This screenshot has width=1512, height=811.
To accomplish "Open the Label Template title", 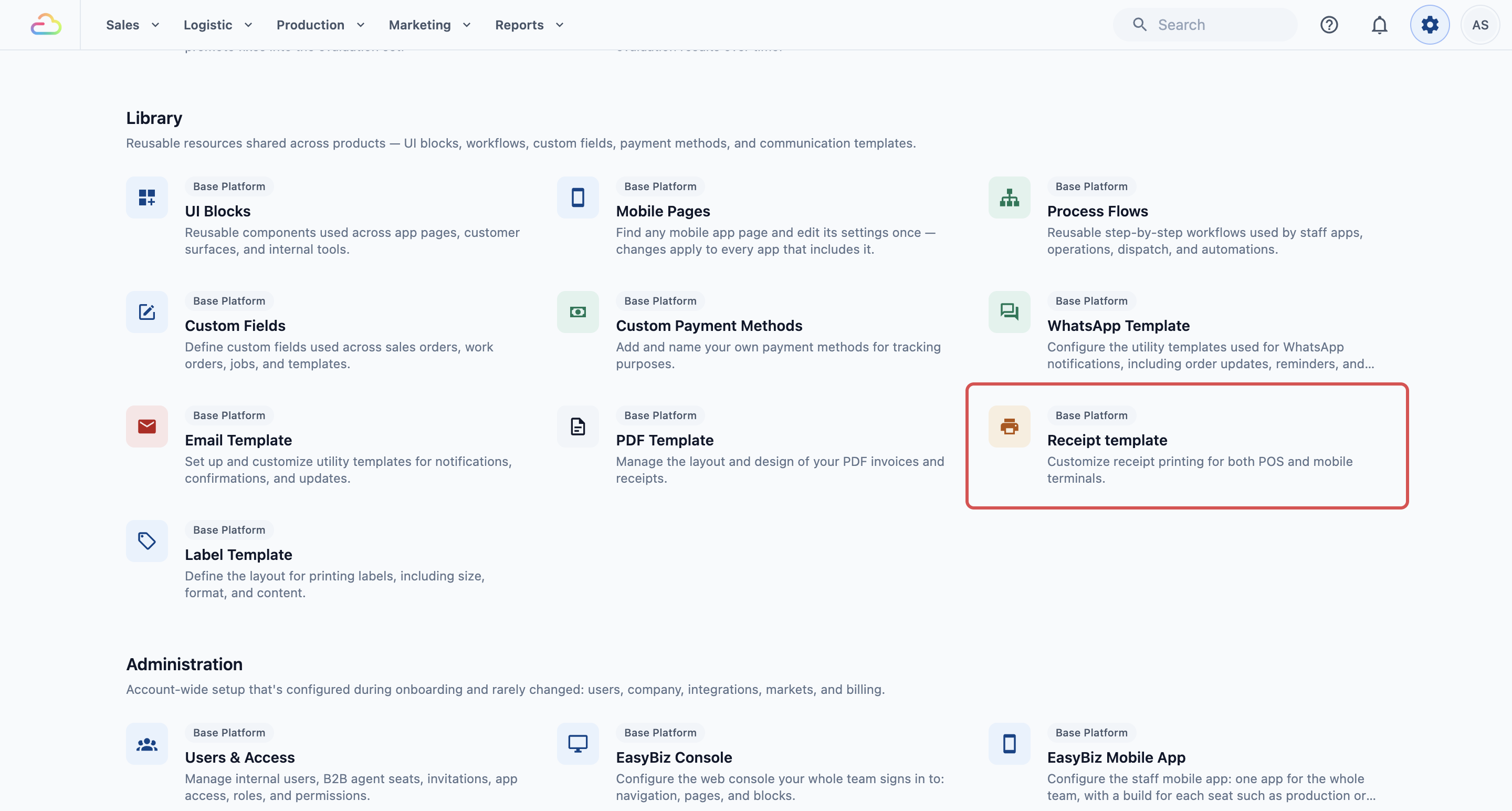I will [238, 554].
